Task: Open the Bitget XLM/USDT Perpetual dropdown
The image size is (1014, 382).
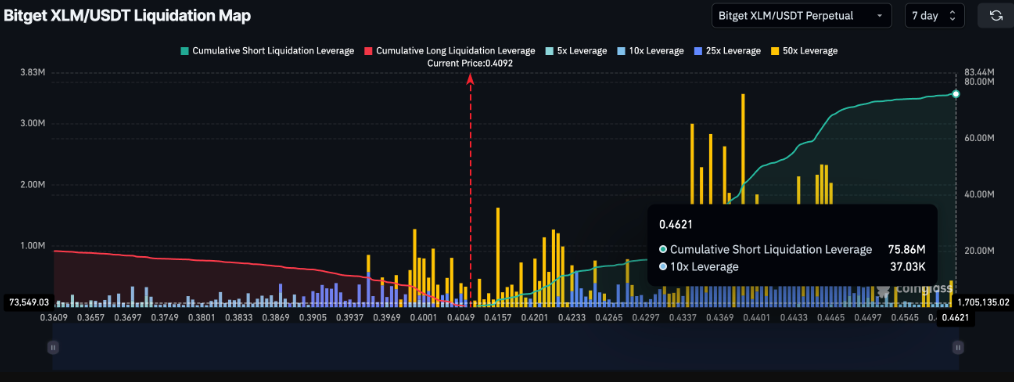Action: [801, 16]
